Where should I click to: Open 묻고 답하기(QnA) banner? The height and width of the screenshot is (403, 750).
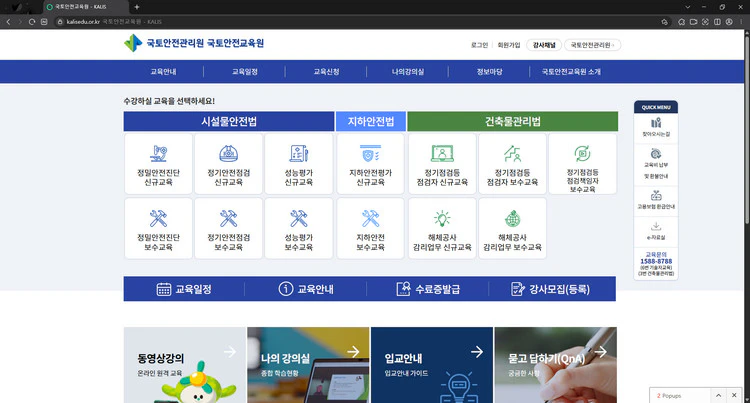point(556,365)
